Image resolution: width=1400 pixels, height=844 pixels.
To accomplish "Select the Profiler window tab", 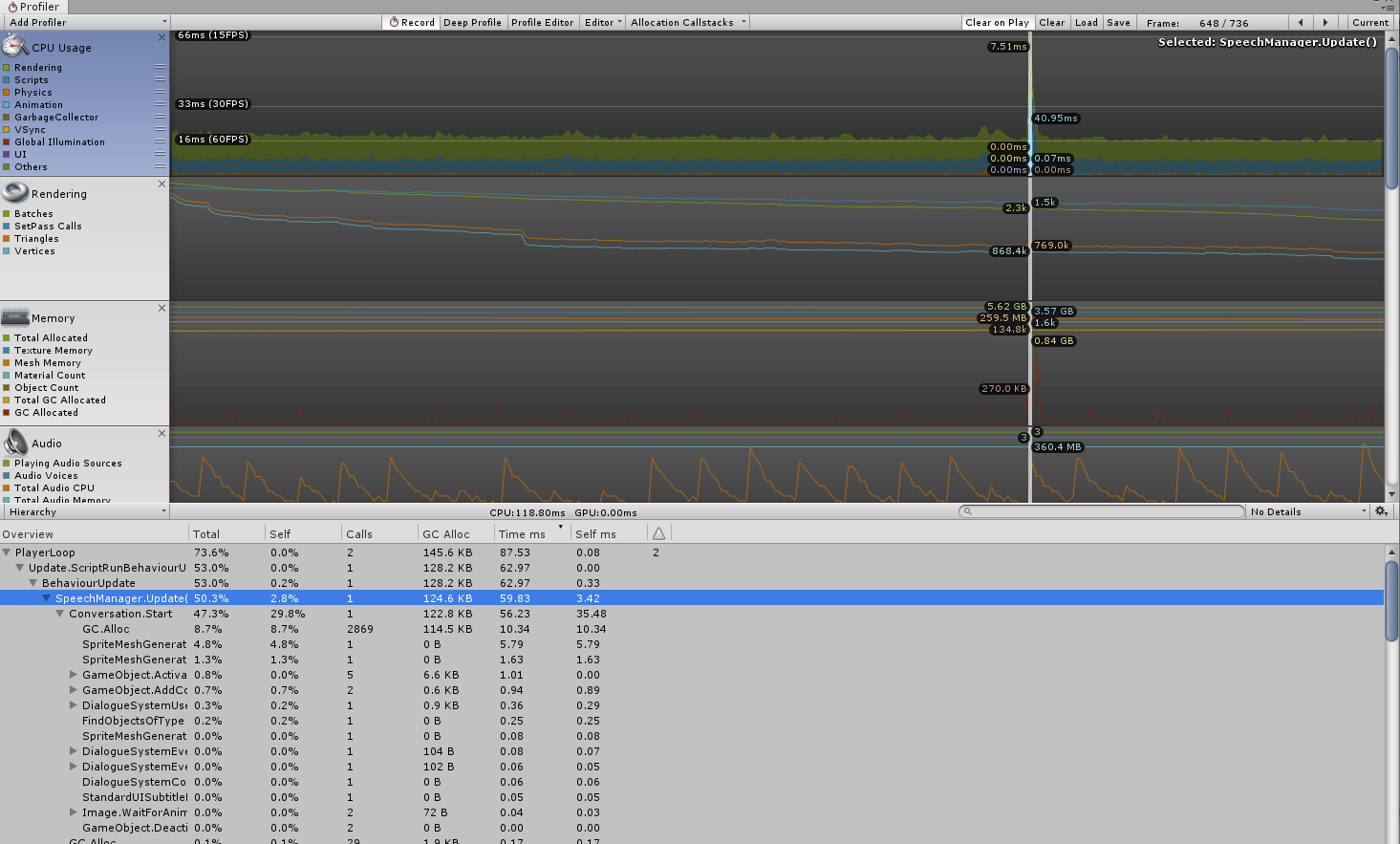I will pos(33,7).
